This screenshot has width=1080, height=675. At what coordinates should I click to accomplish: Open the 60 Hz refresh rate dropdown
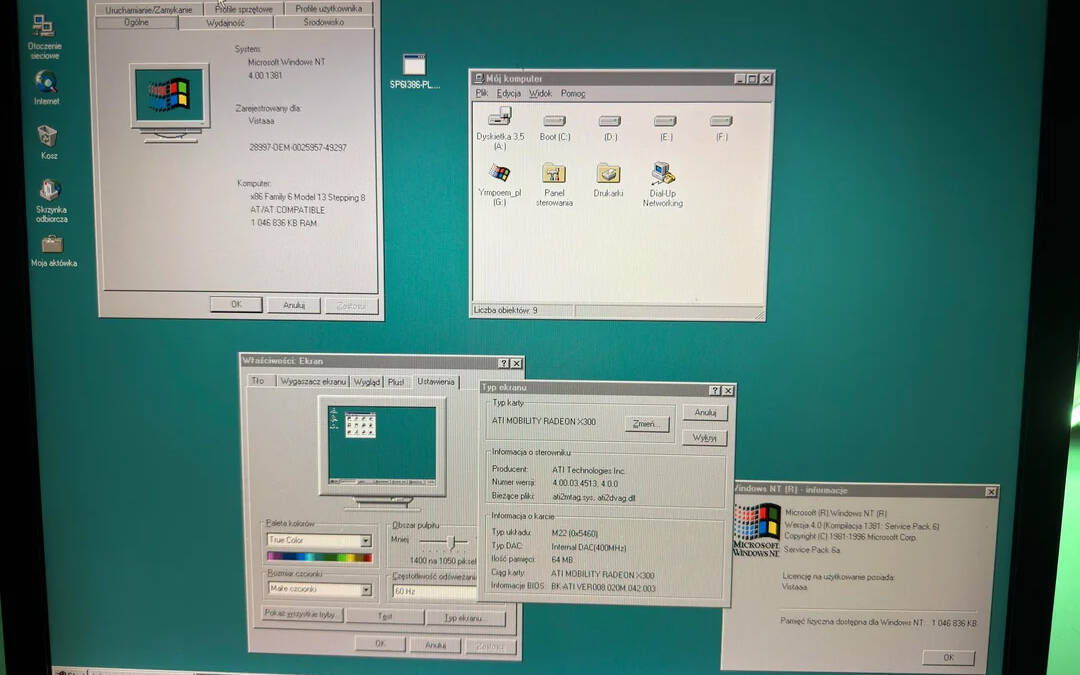pos(434,591)
